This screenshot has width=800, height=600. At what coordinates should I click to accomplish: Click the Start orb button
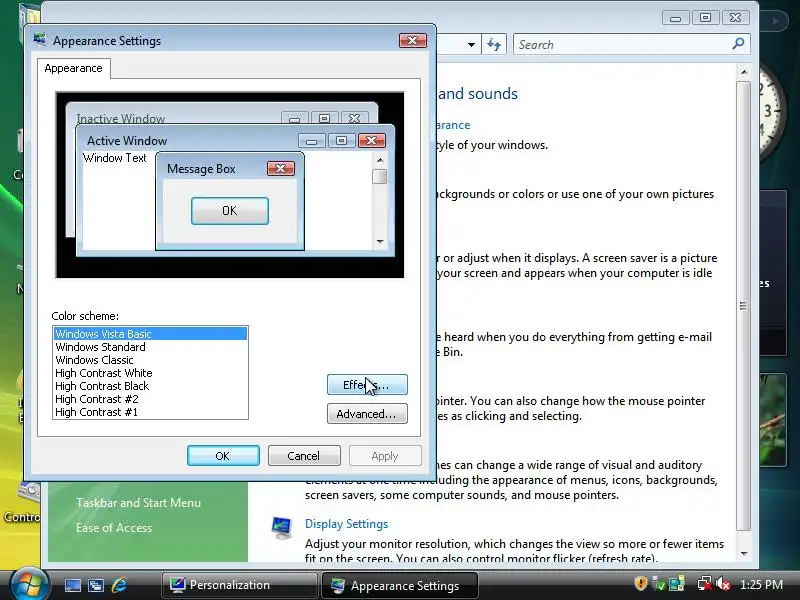(x=29, y=584)
